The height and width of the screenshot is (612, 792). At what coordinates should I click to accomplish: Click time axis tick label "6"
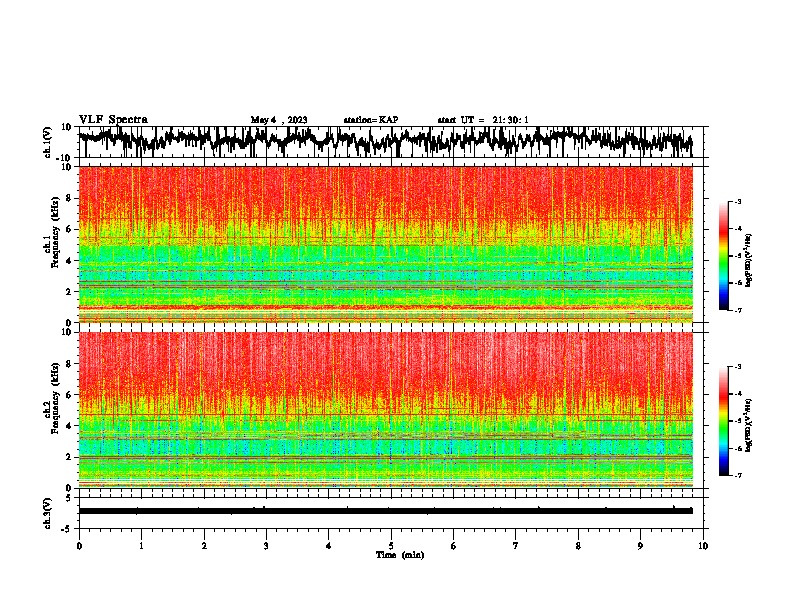(x=454, y=546)
